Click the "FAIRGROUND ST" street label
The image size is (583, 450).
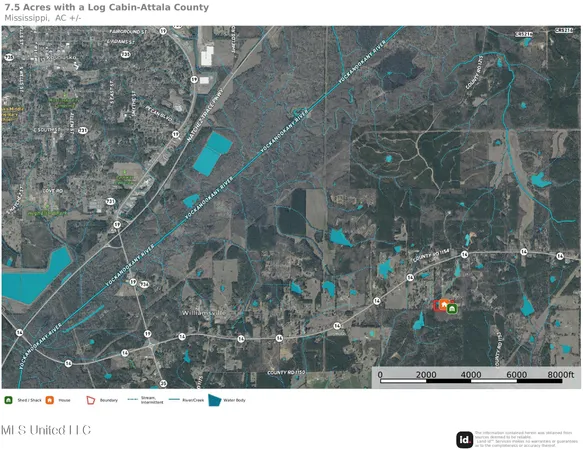(x=129, y=32)
